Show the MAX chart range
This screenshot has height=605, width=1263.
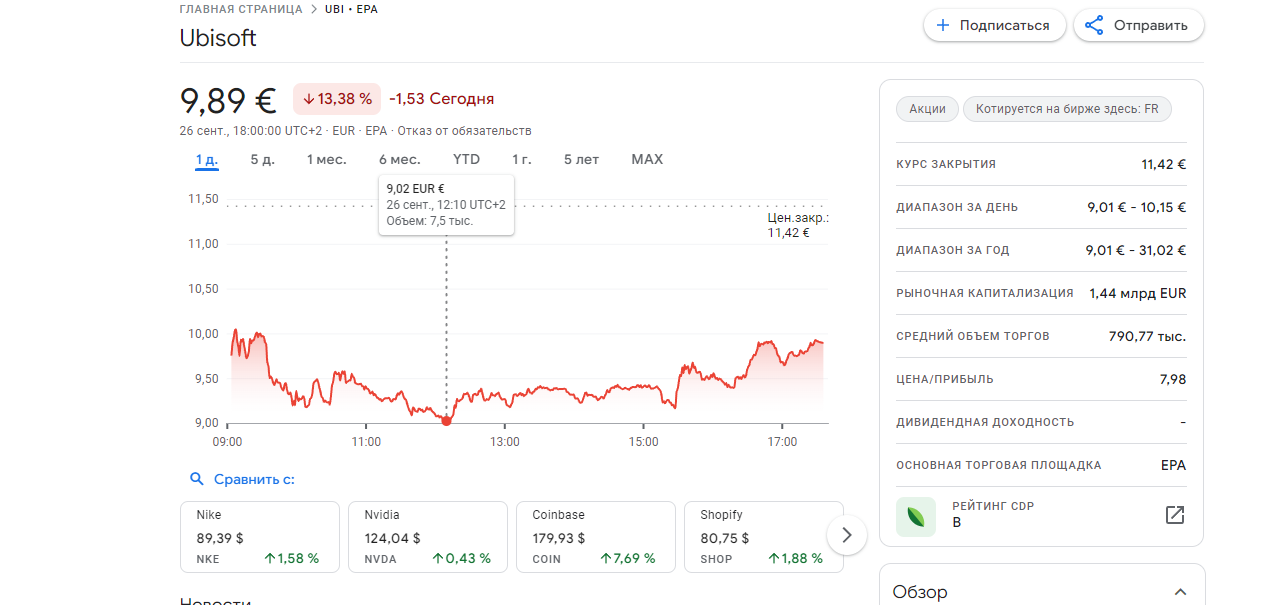coord(647,160)
